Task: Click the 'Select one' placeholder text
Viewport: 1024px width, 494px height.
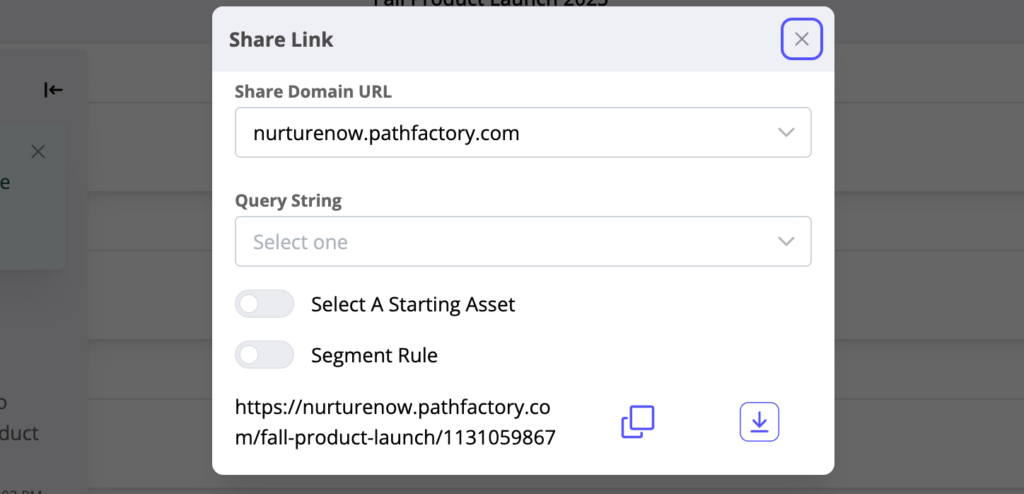Action: [x=300, y=242]
